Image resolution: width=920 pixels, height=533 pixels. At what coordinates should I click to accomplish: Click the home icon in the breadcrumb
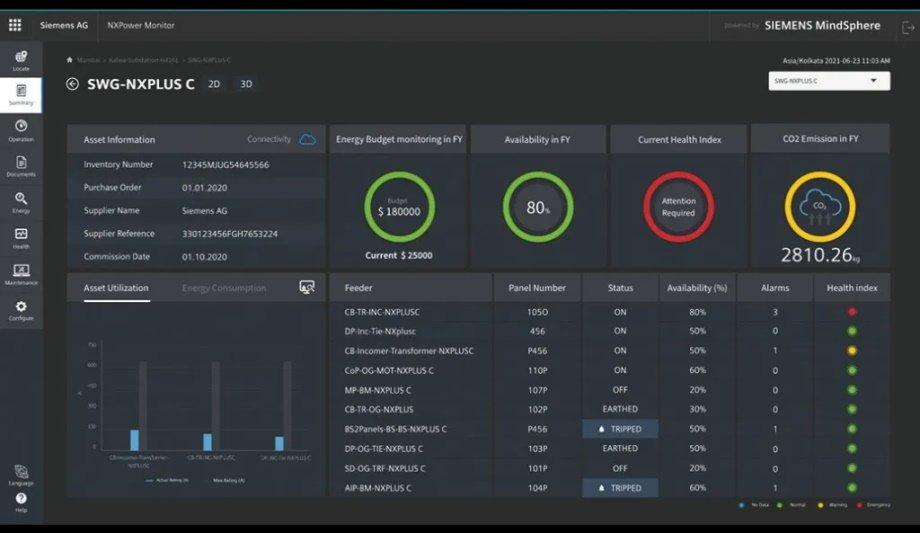coord(69,60)
